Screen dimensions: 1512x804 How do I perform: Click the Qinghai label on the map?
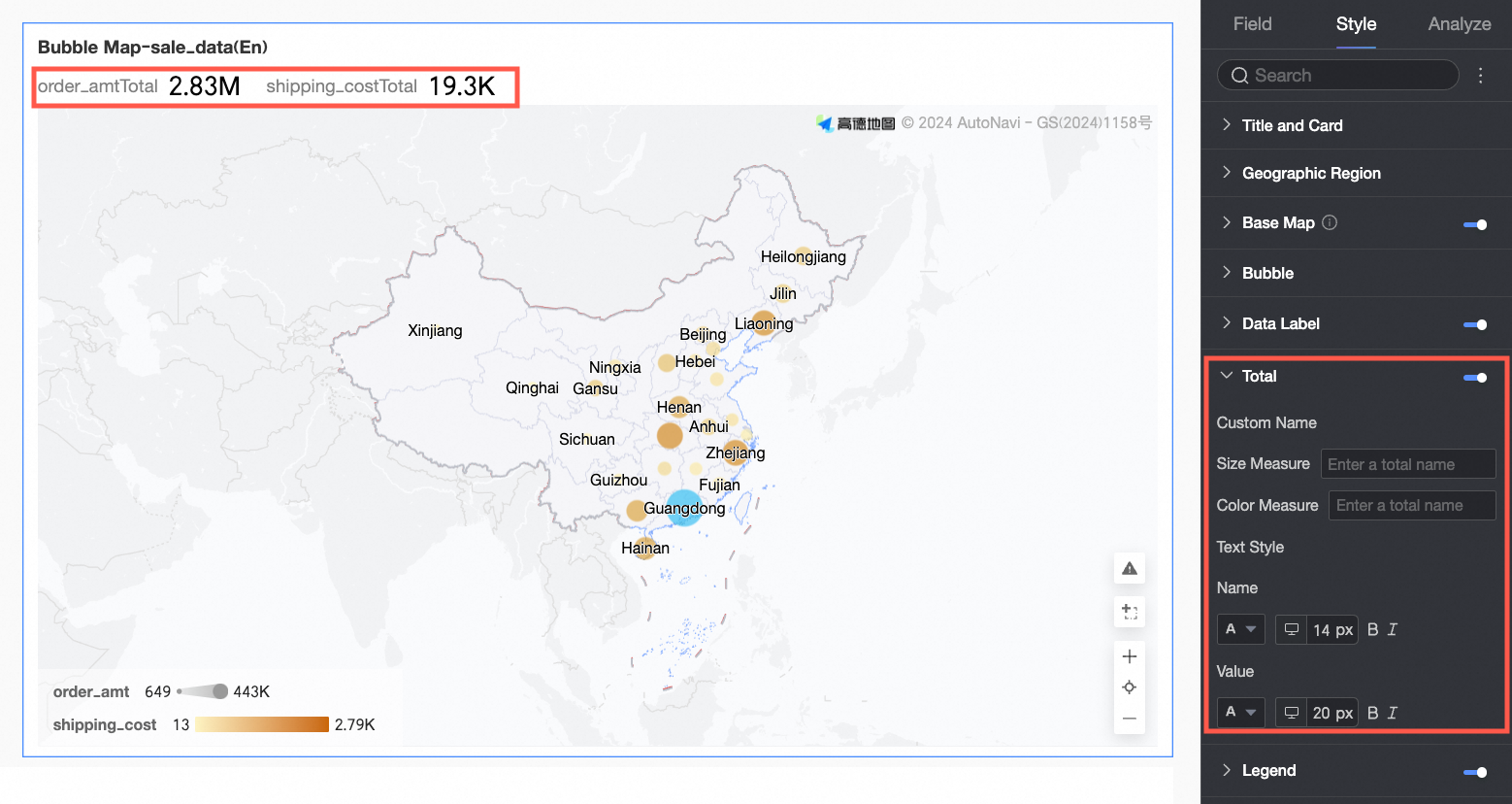click(532, 388)
